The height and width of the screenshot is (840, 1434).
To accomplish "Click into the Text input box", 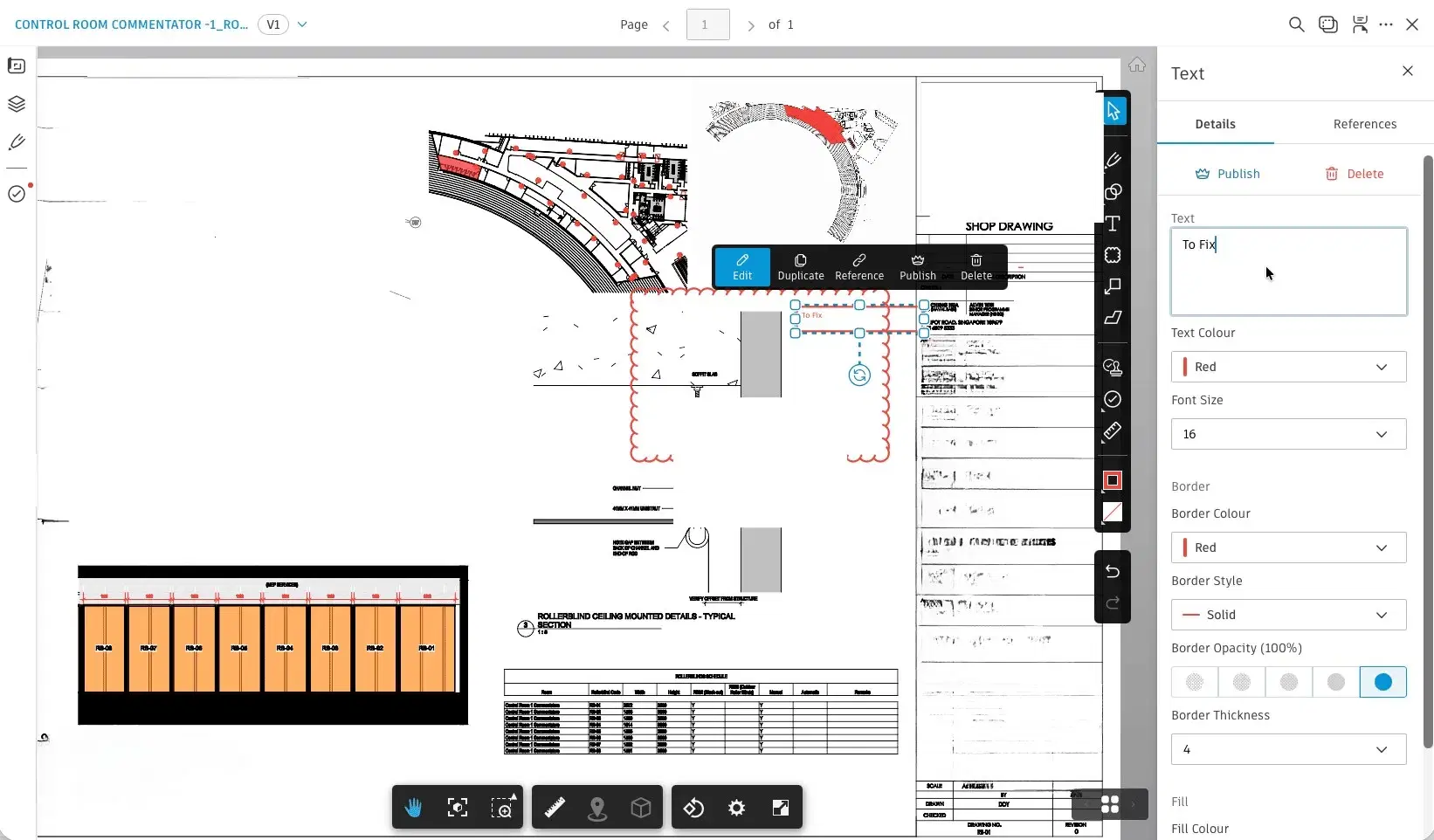I will click(x=1289, y=272).
